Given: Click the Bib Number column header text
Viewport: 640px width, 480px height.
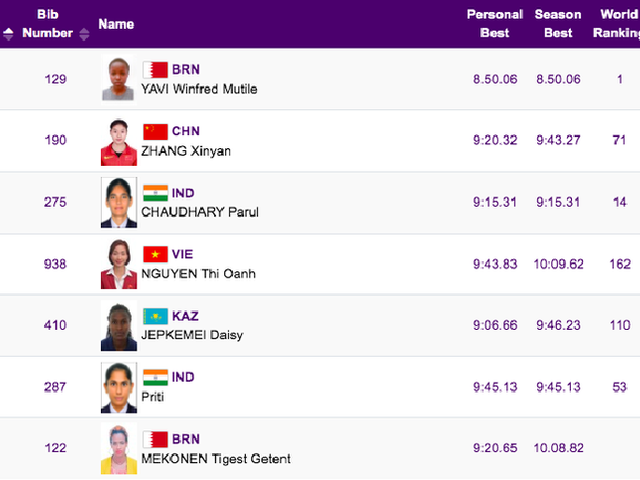Looking at the screenshot, I should [x=47, y=24].
